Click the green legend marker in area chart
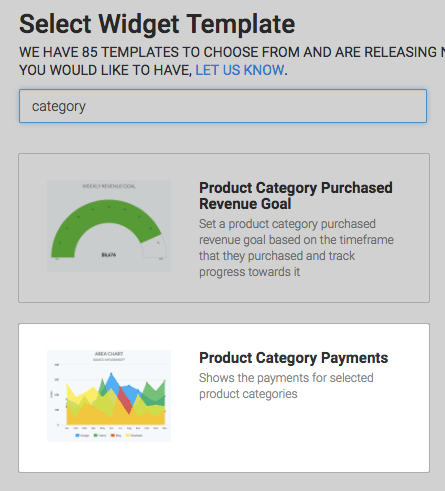Screen dimensions: 445x491 click(x=96, y=435)
